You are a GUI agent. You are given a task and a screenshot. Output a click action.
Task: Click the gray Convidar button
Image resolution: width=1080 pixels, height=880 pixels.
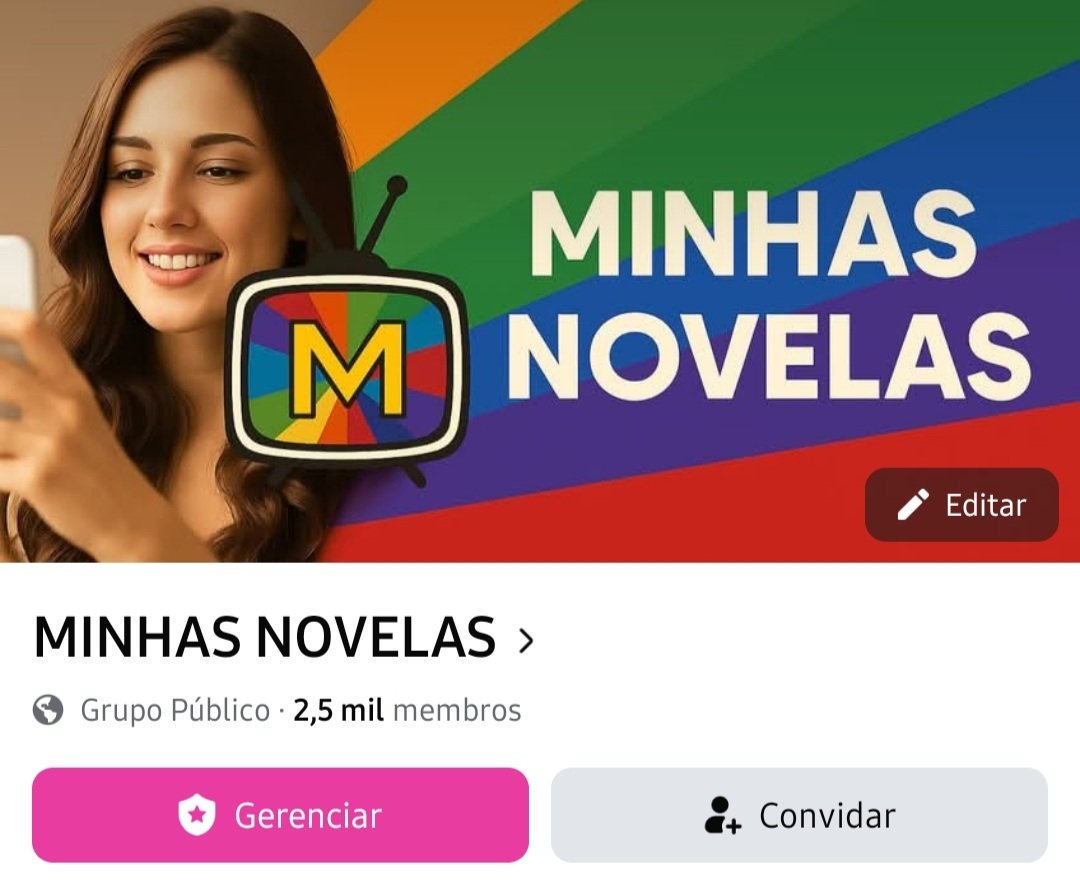tap(799, 815)
